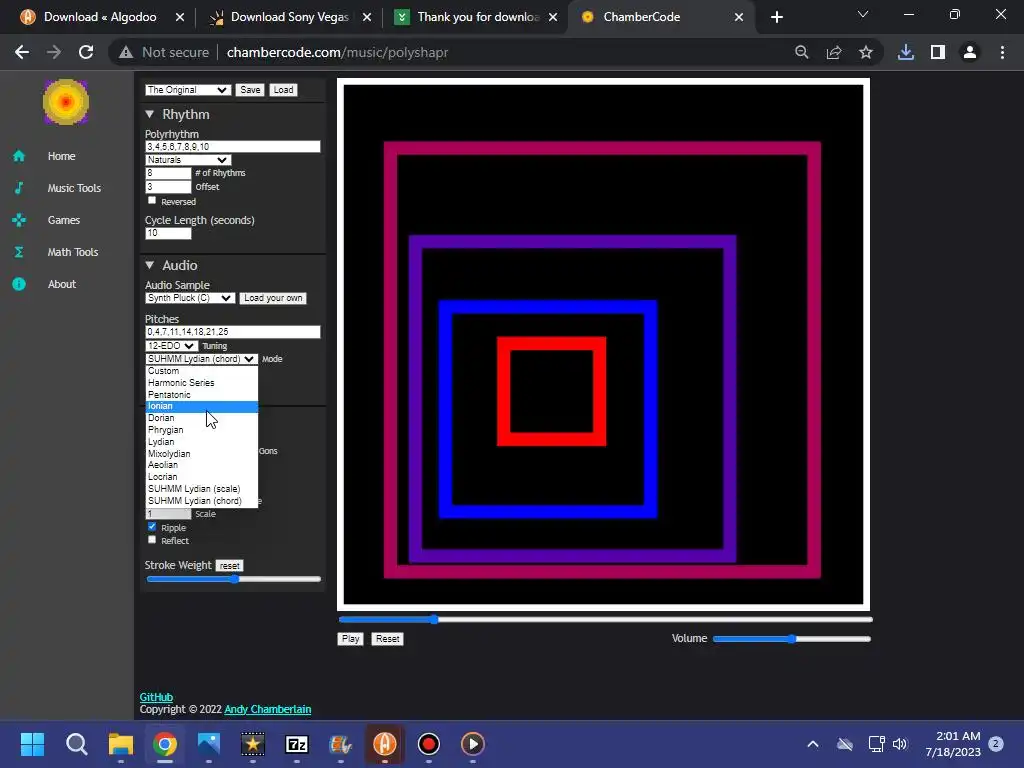The width and height of the screenshot is (1024, 768).
Task: Open Chrome downloads icon
Action: point(906,52)
